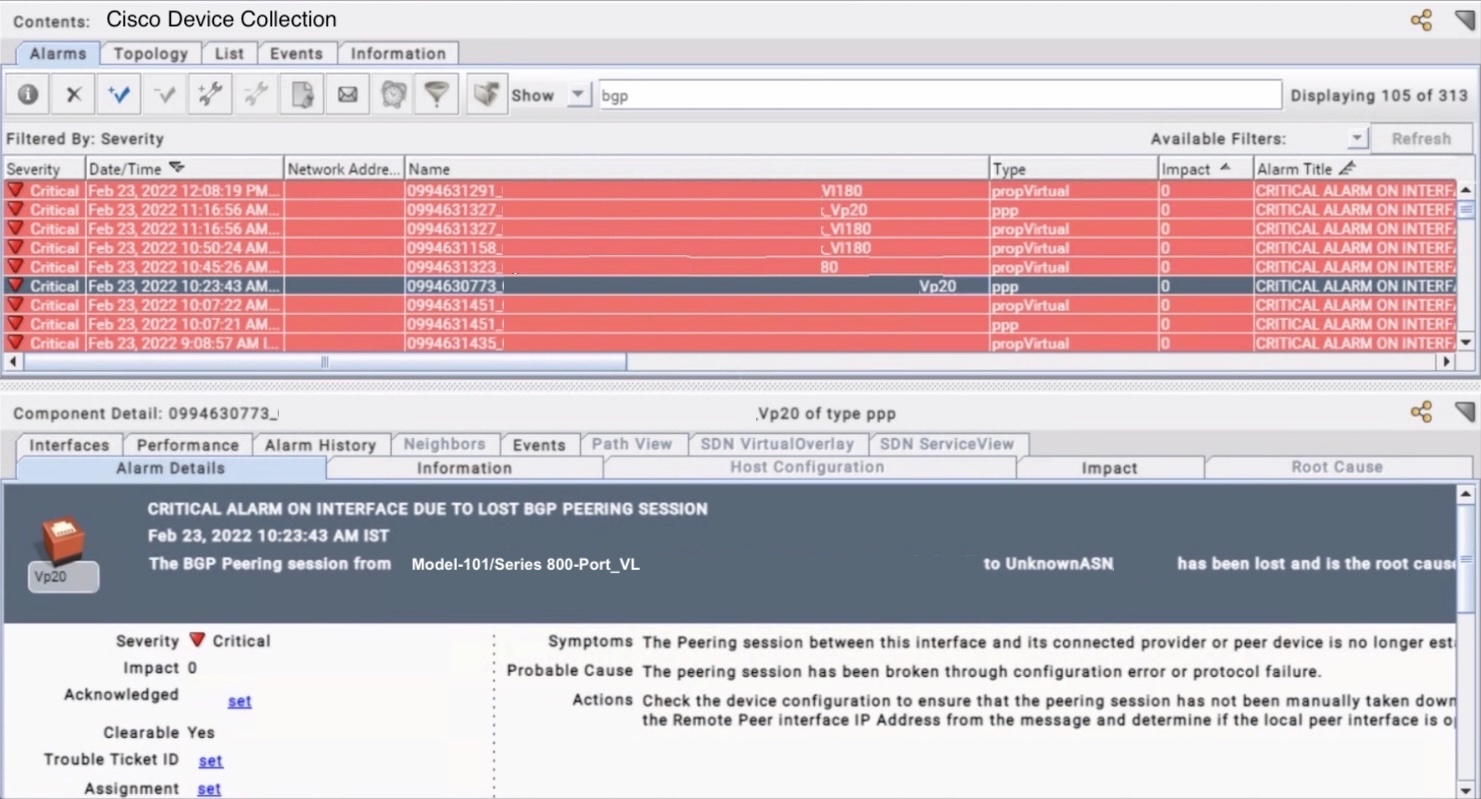Click the share icon beside Cisco Device Collection

click(x=1421, y=20)
